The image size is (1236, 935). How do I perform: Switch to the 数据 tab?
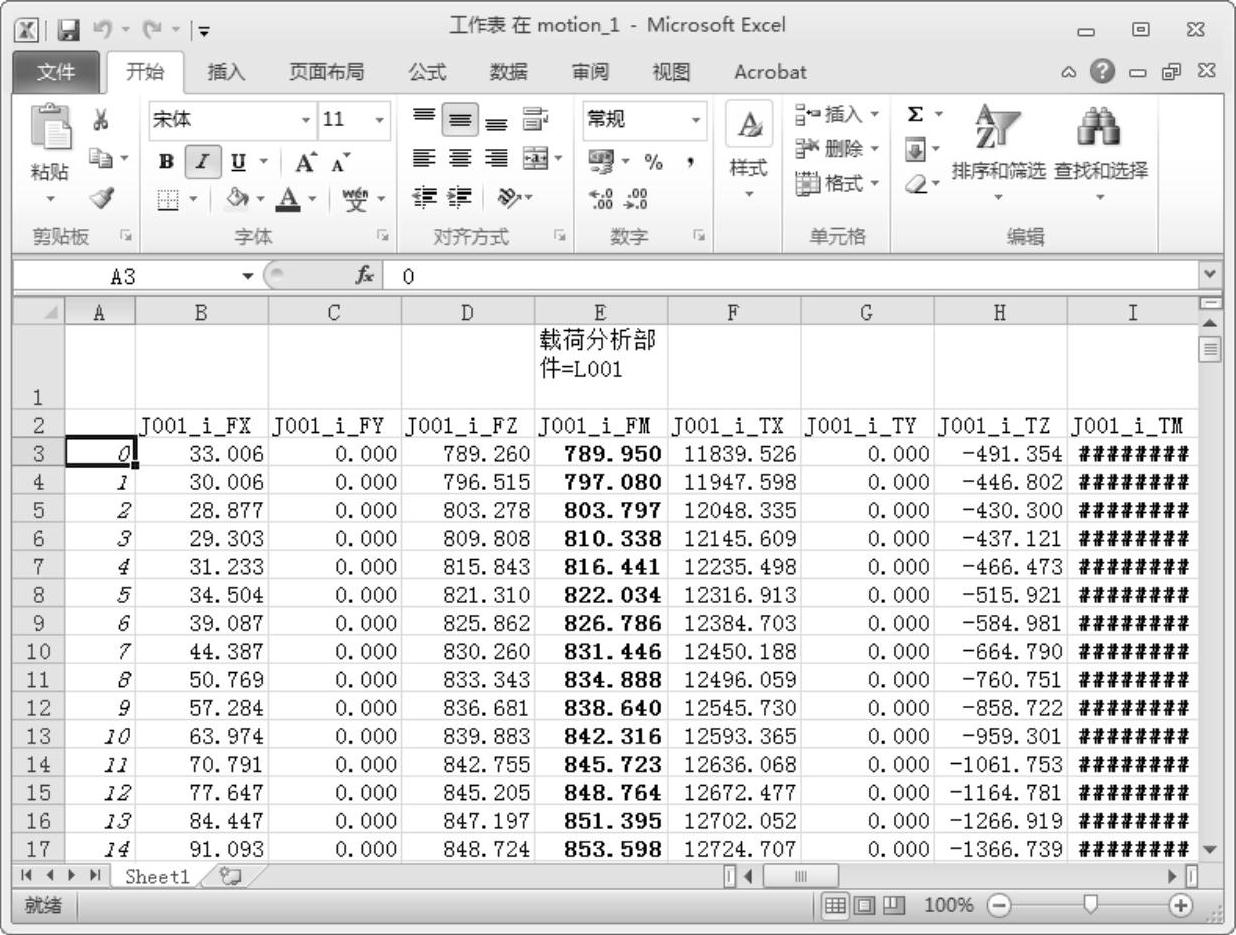(x=509, y=72)
